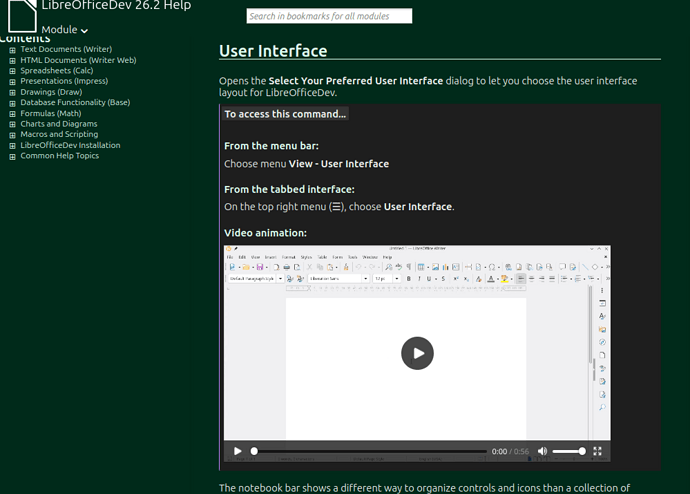Viewport: 690px width, 494px height.
Task: Click the LibreOffice document logo icon
Action: (x=22, y=16)
